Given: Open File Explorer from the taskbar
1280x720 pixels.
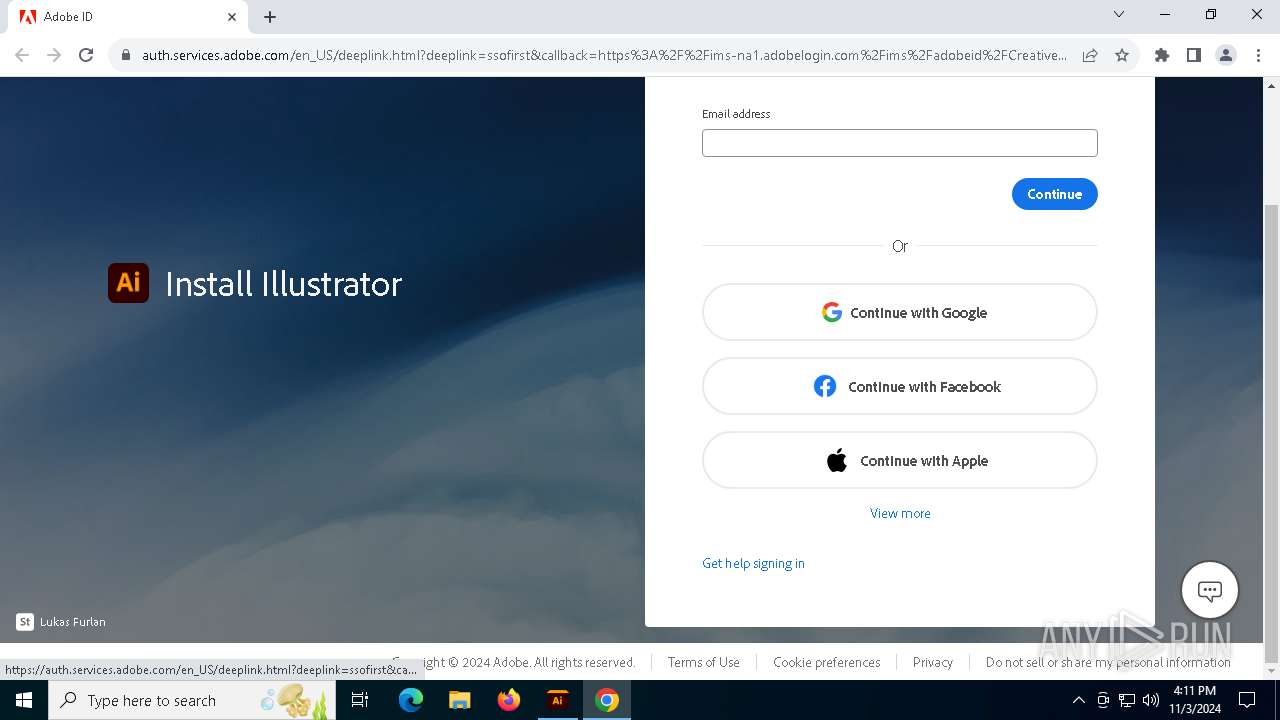Looking at the screenshot, I should (460, 700).
